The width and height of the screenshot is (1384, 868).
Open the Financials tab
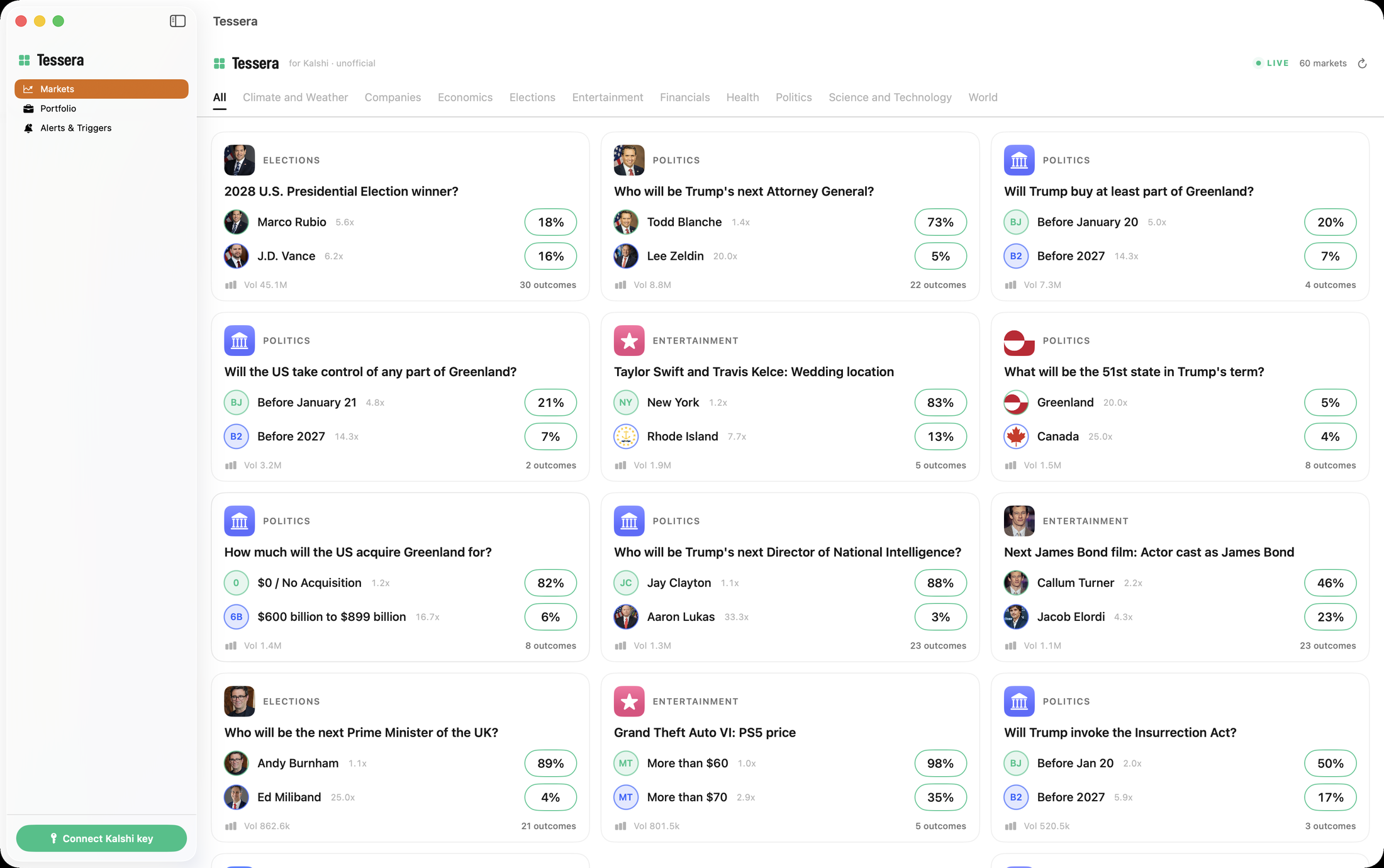click(x=684, y=97)
